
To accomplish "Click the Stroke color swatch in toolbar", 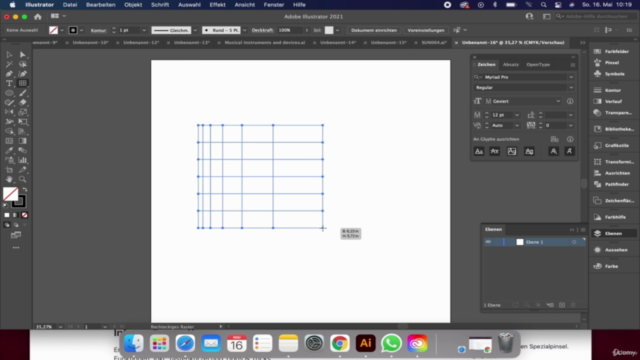I will click(x=19, y=201).
